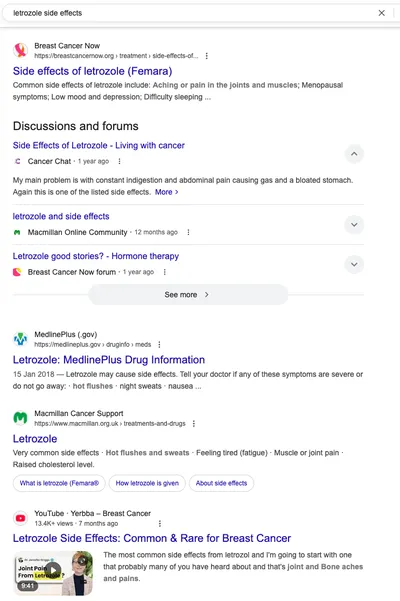Expand the letrozole and side effects discussion

354,225
